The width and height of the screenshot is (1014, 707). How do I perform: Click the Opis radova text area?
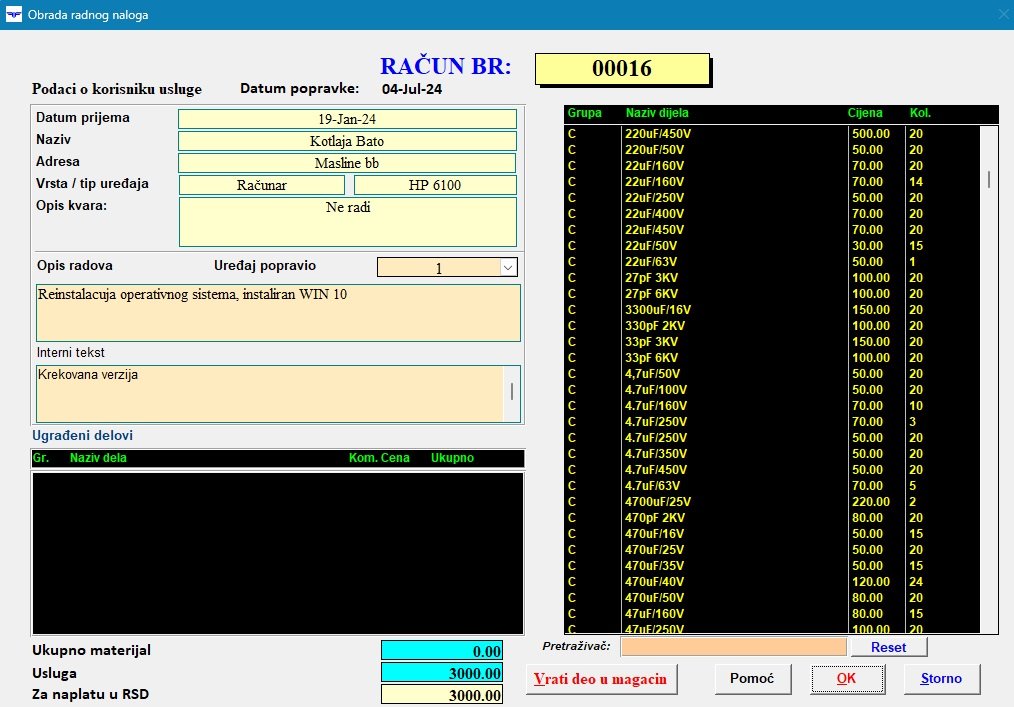[278, 312]
